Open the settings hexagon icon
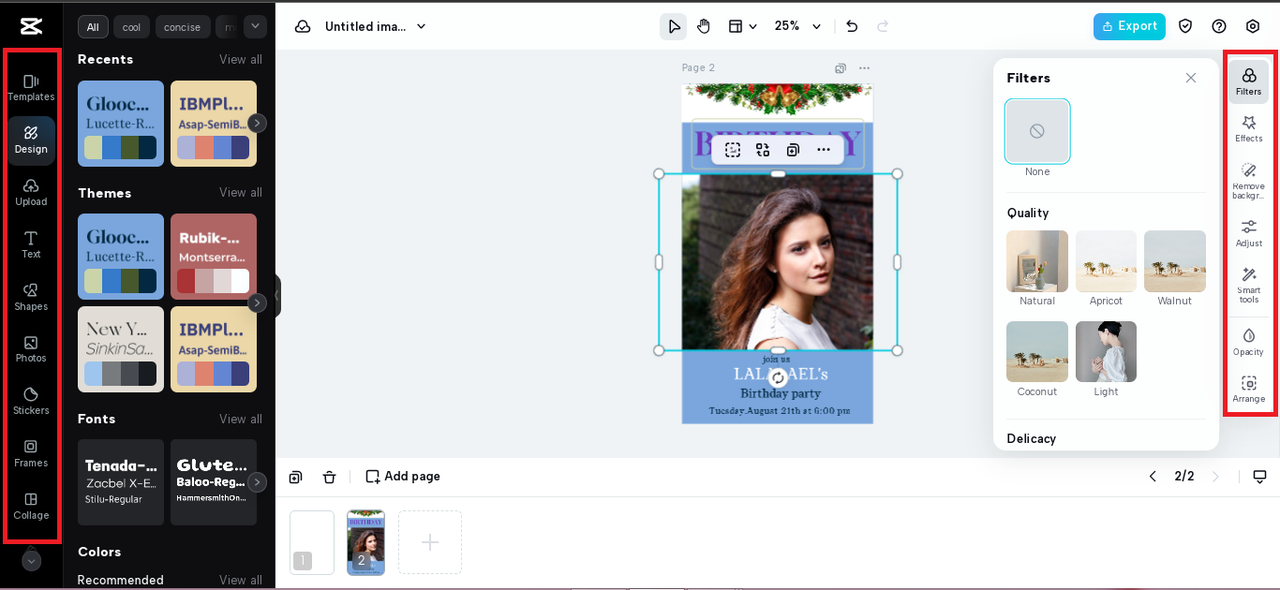1280x590 pixels. [x=1253, y=26]
